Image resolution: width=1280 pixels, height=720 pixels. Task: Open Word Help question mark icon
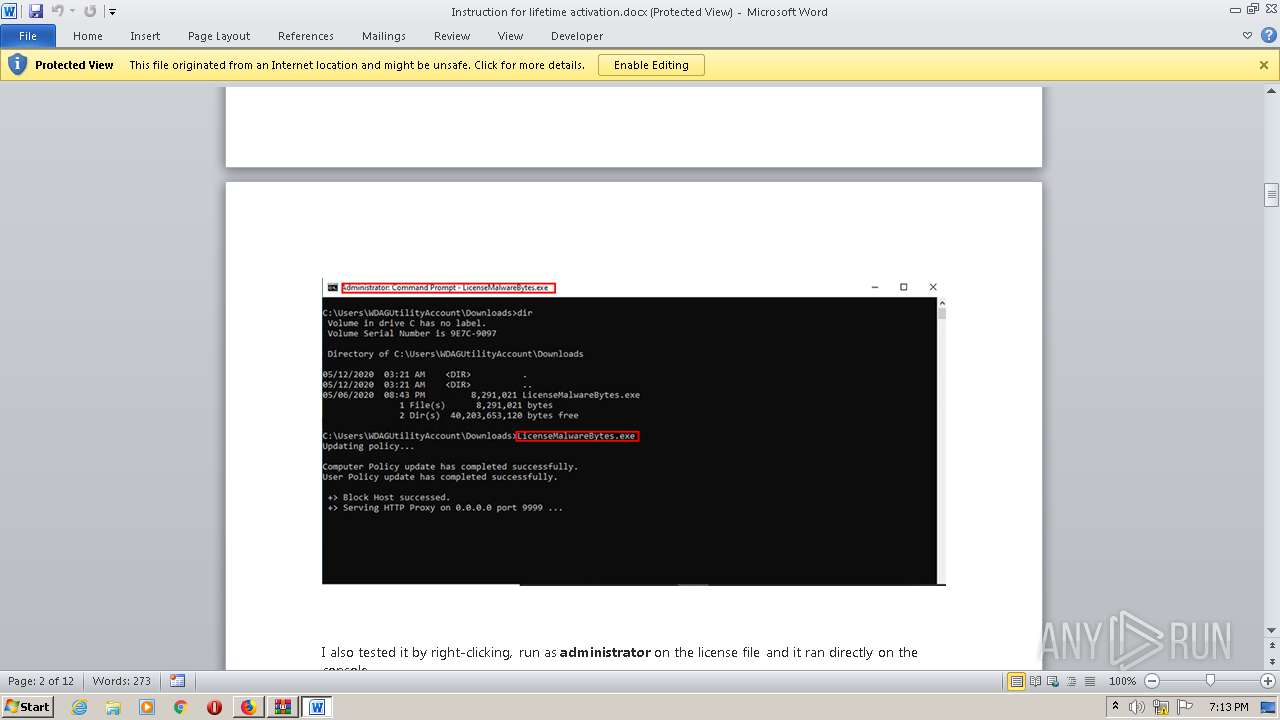tap(1268, 35)
